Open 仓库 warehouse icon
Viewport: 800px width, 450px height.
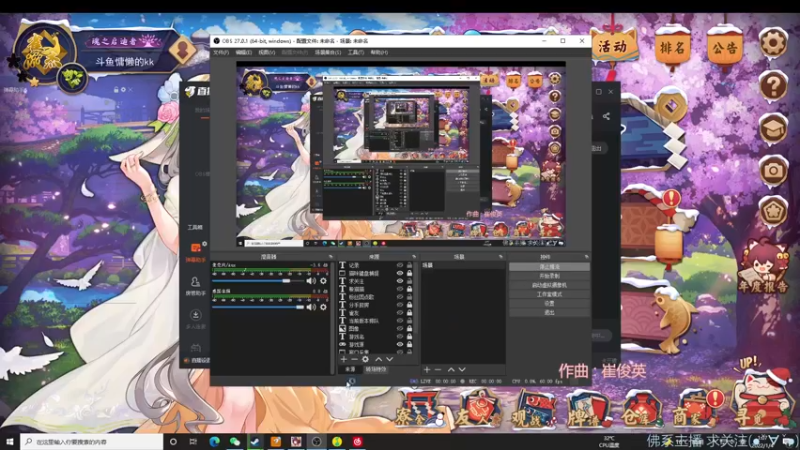point(641,410)
